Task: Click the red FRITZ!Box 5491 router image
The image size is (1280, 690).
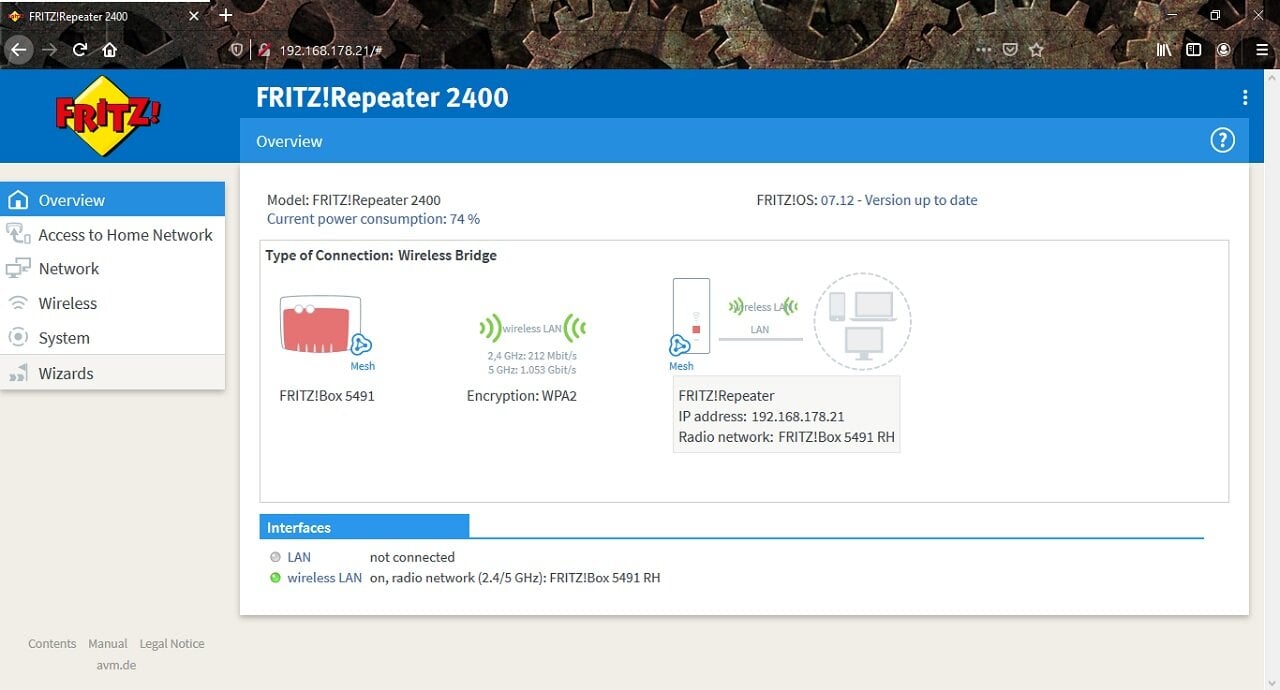Action: click(x=321, y=323)
